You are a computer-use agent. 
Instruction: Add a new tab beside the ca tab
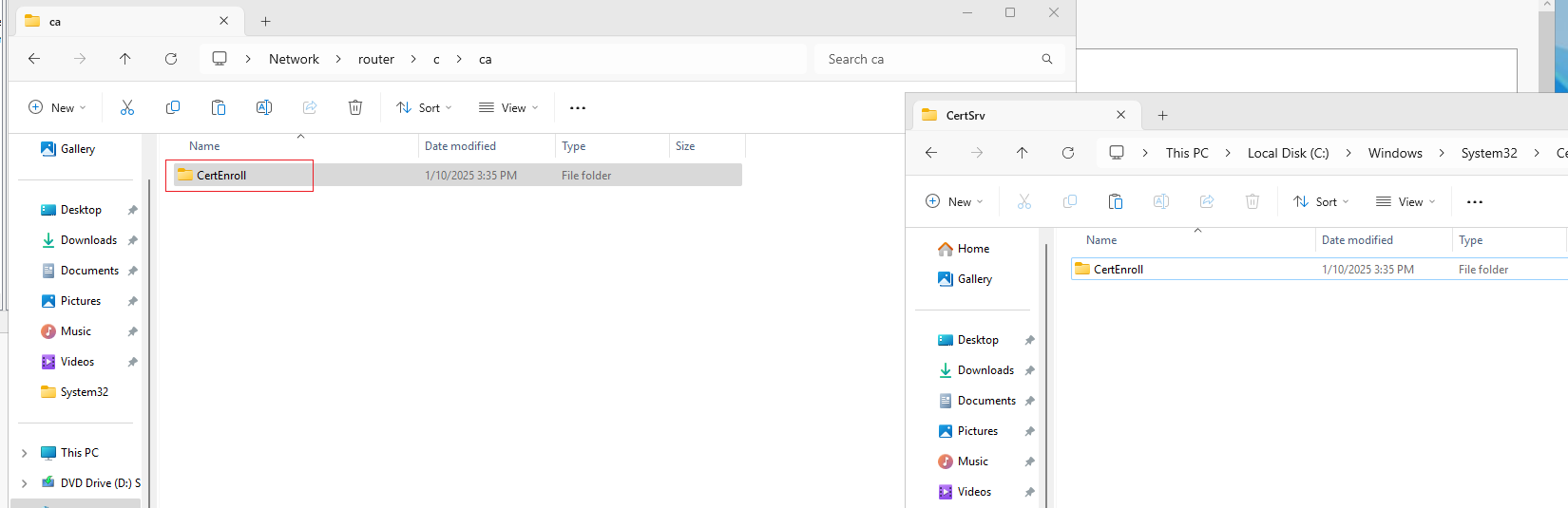(266, 21)
